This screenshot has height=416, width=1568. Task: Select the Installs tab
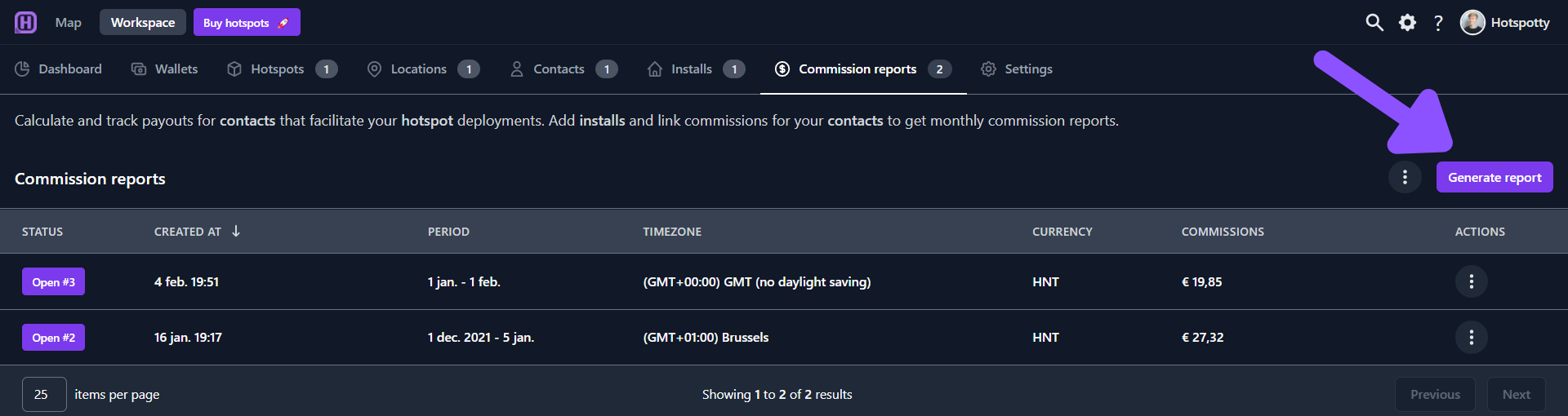[696, 69]
